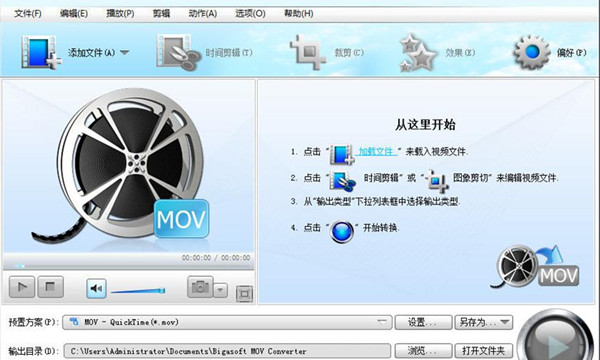Click the stop button in preview controls

51,287
